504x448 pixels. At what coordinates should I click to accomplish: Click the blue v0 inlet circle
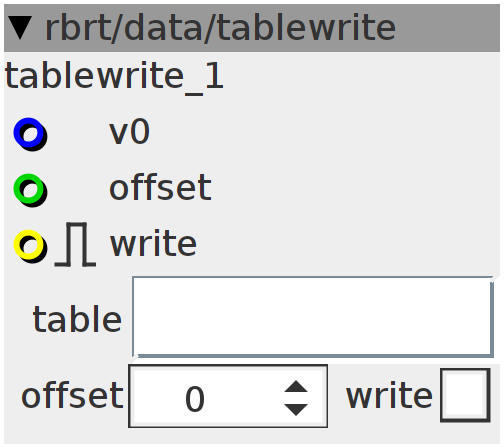[30, 134]
